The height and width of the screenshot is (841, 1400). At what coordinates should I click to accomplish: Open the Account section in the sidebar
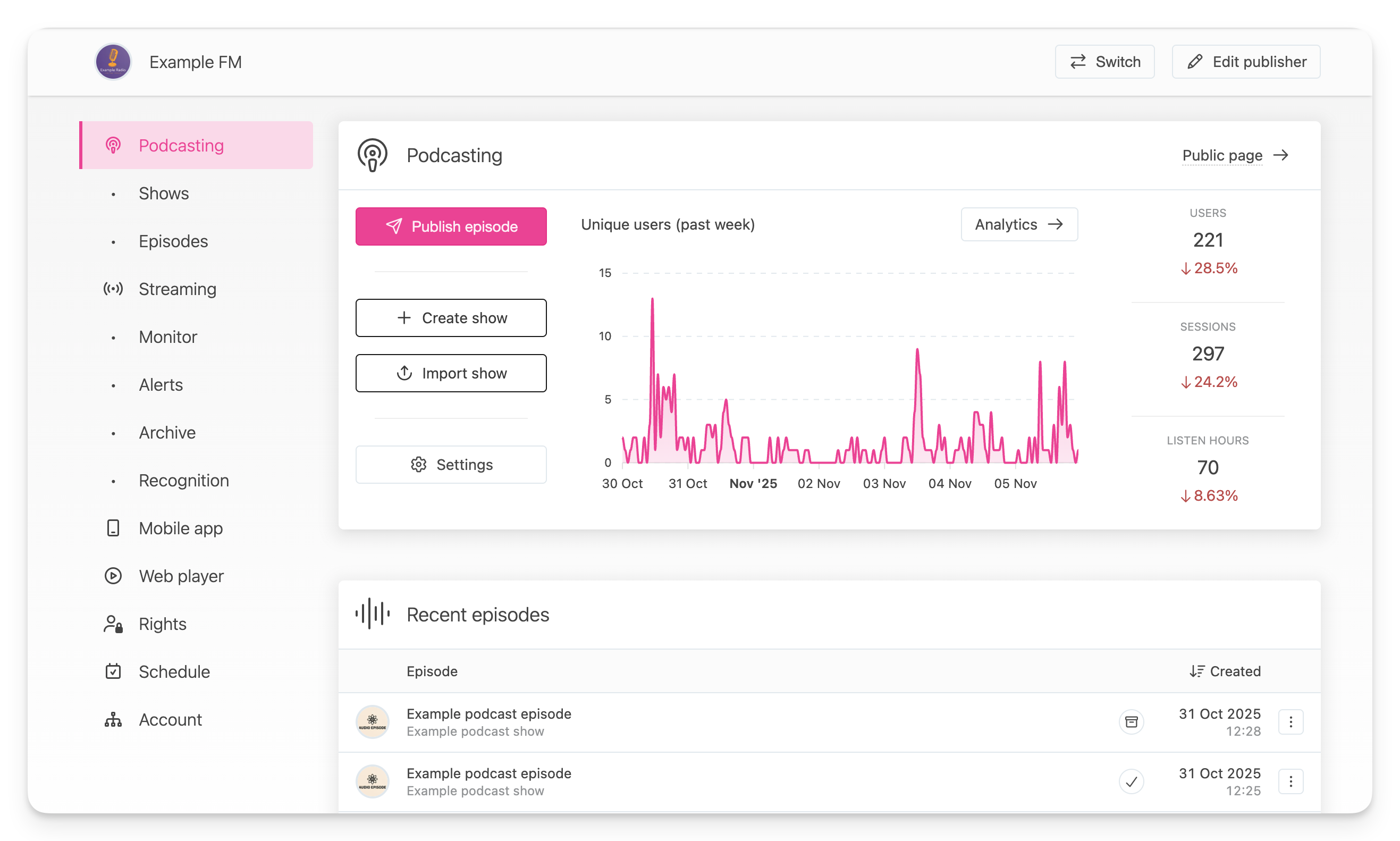point(170,720)
